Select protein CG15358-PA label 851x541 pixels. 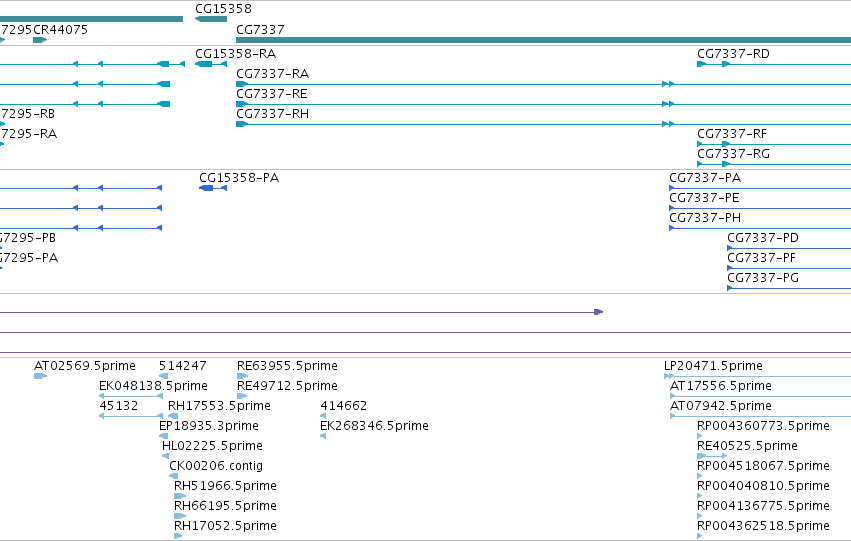tap(239, 178)
